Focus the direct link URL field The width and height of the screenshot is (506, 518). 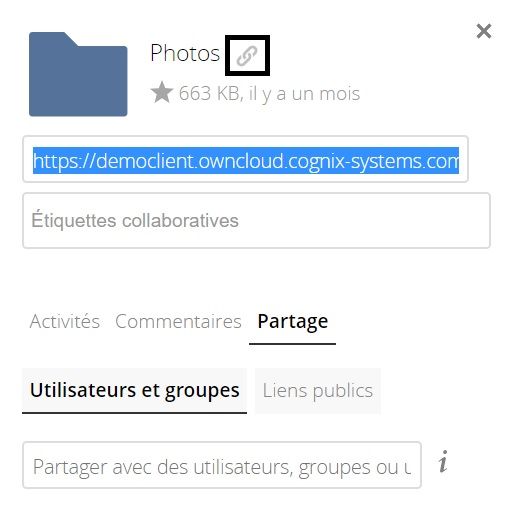tap(245, 159)
